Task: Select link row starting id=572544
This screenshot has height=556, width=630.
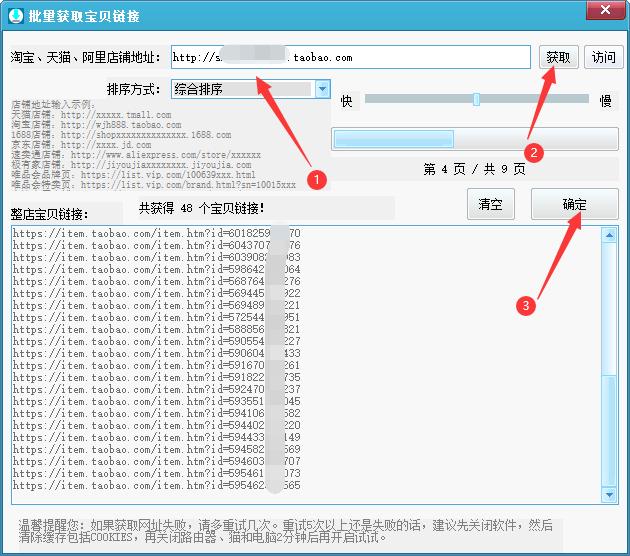Action: tap(156, 317)
